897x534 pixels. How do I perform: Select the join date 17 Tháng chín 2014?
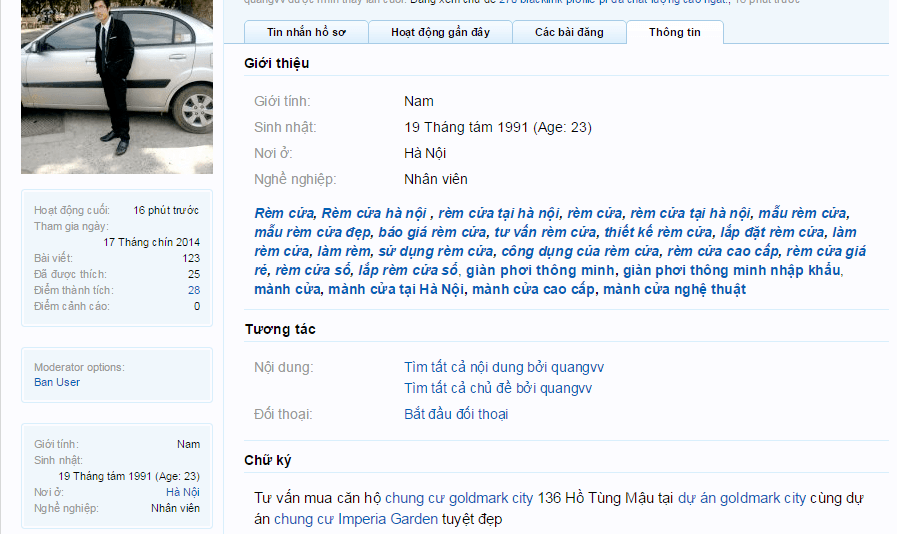[x=152, y=242]
